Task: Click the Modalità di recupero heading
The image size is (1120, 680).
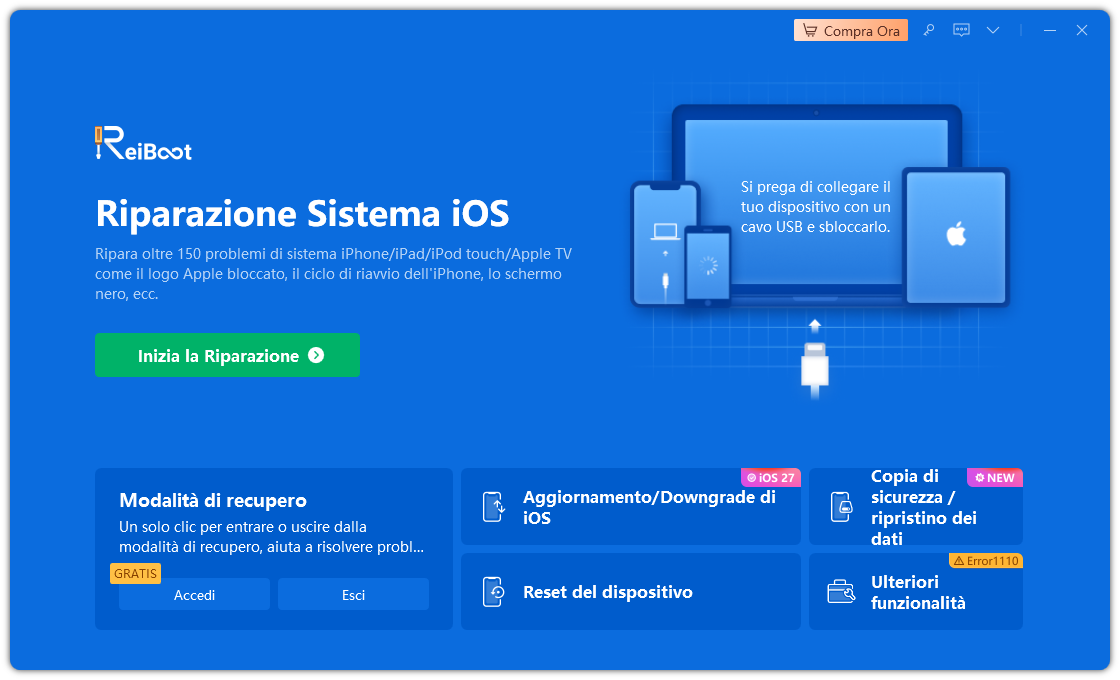Action: pos(213,500)
